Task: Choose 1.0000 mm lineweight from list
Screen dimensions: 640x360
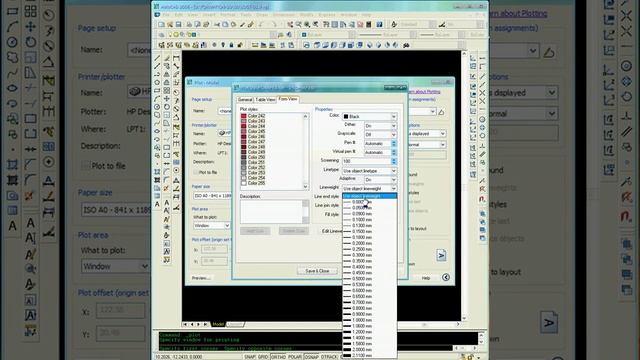Action: pyautogui.click(x=369, y=320)
